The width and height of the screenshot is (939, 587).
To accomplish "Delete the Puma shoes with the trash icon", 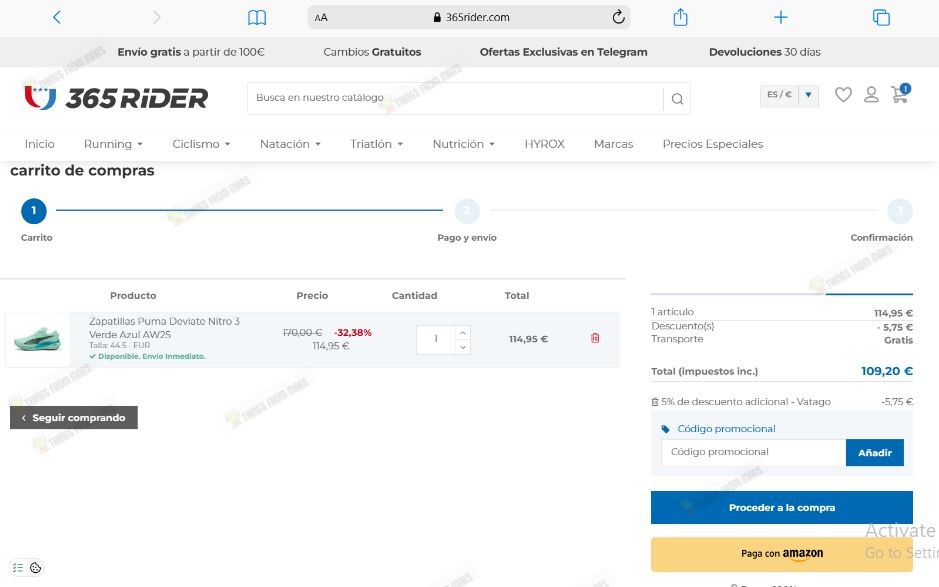I will click(x=595, y=339).
